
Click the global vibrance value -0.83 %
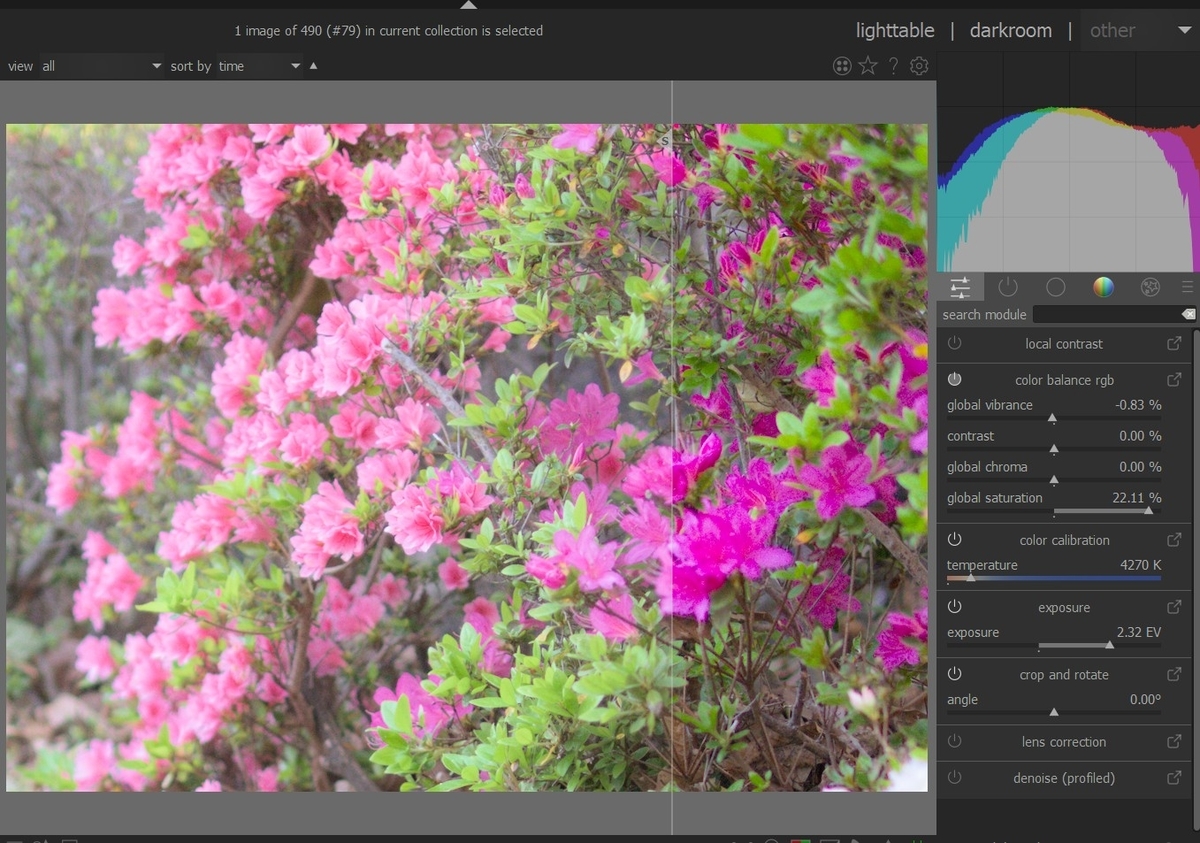click(x=1138, y=405)
